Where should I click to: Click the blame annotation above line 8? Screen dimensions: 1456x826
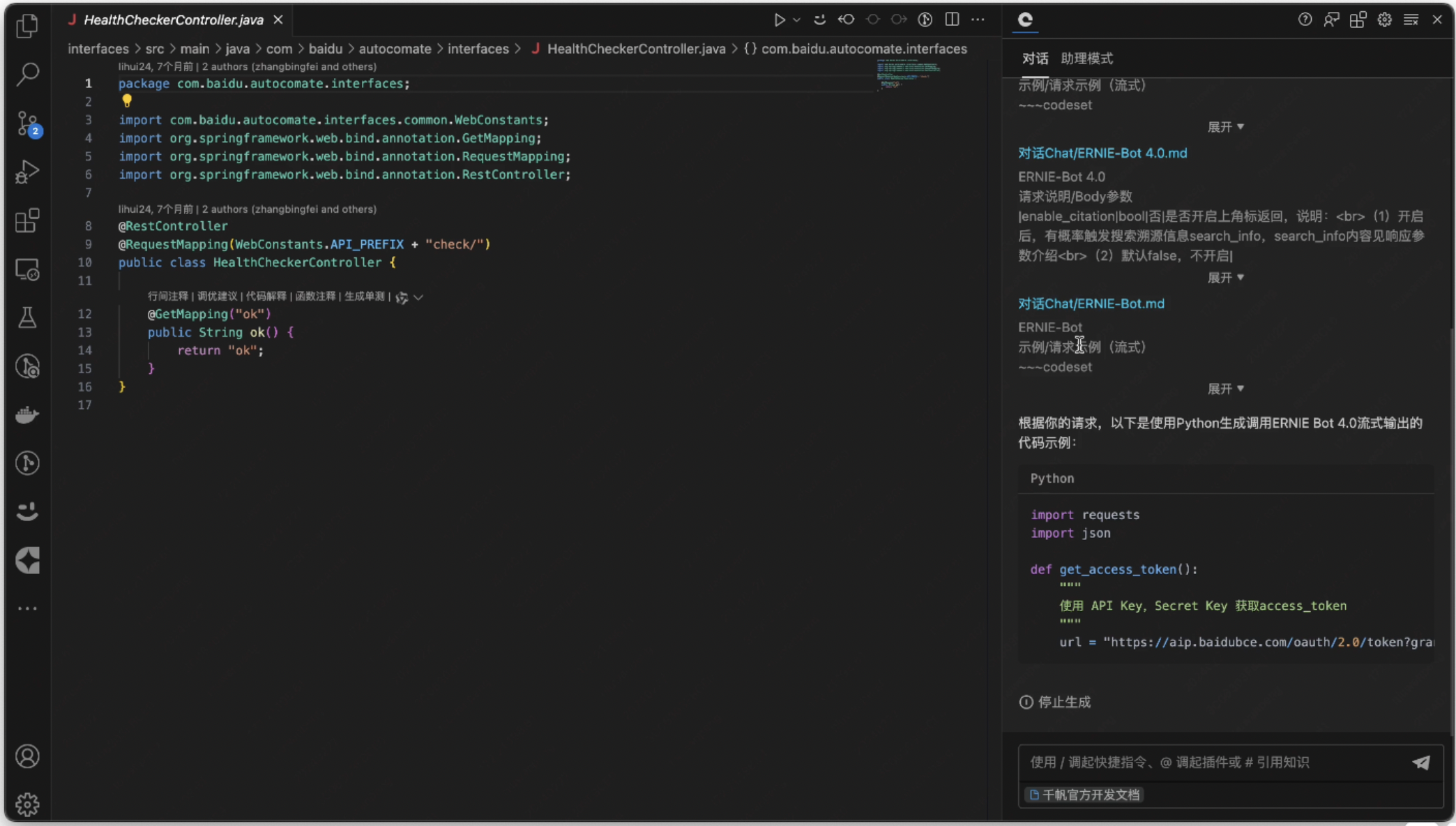(248, 209)
